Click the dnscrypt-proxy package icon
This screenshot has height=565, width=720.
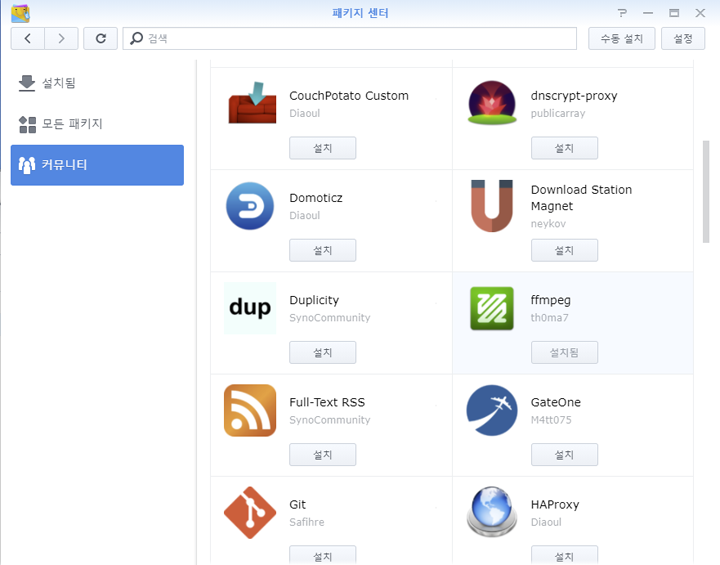492,102
